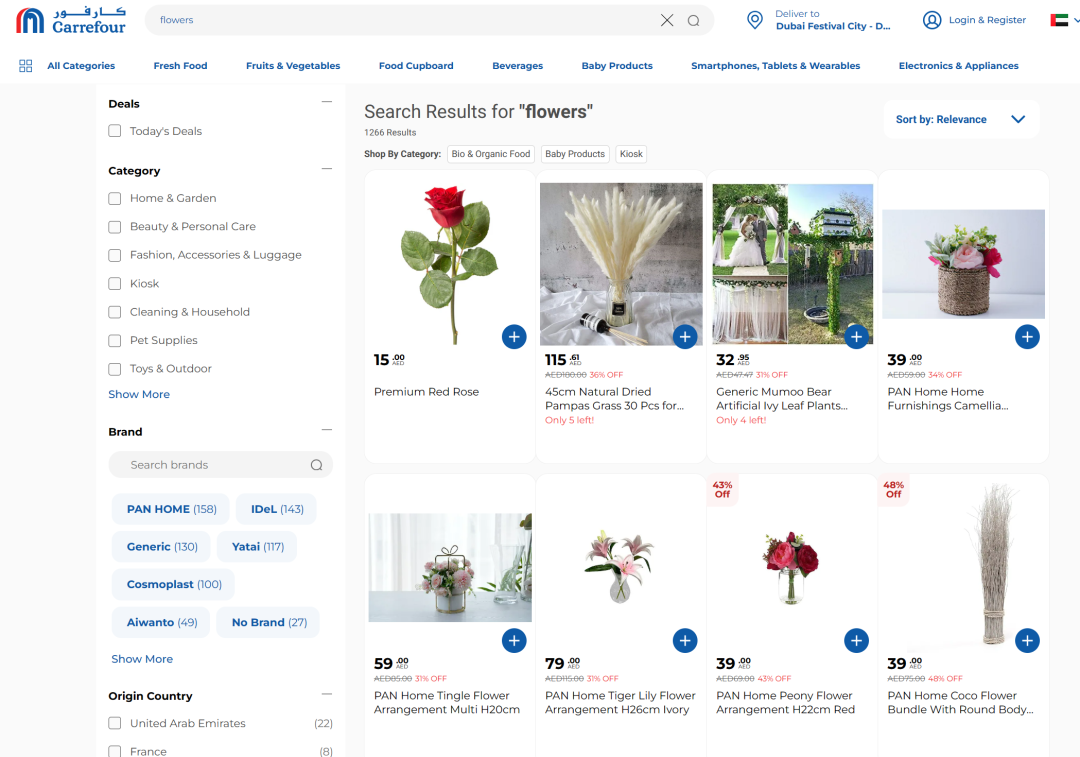Screen dimensions: 1080x757
Task: Add PAN Home Peony Flower Arrangement to cart
Action: (856, 641)
